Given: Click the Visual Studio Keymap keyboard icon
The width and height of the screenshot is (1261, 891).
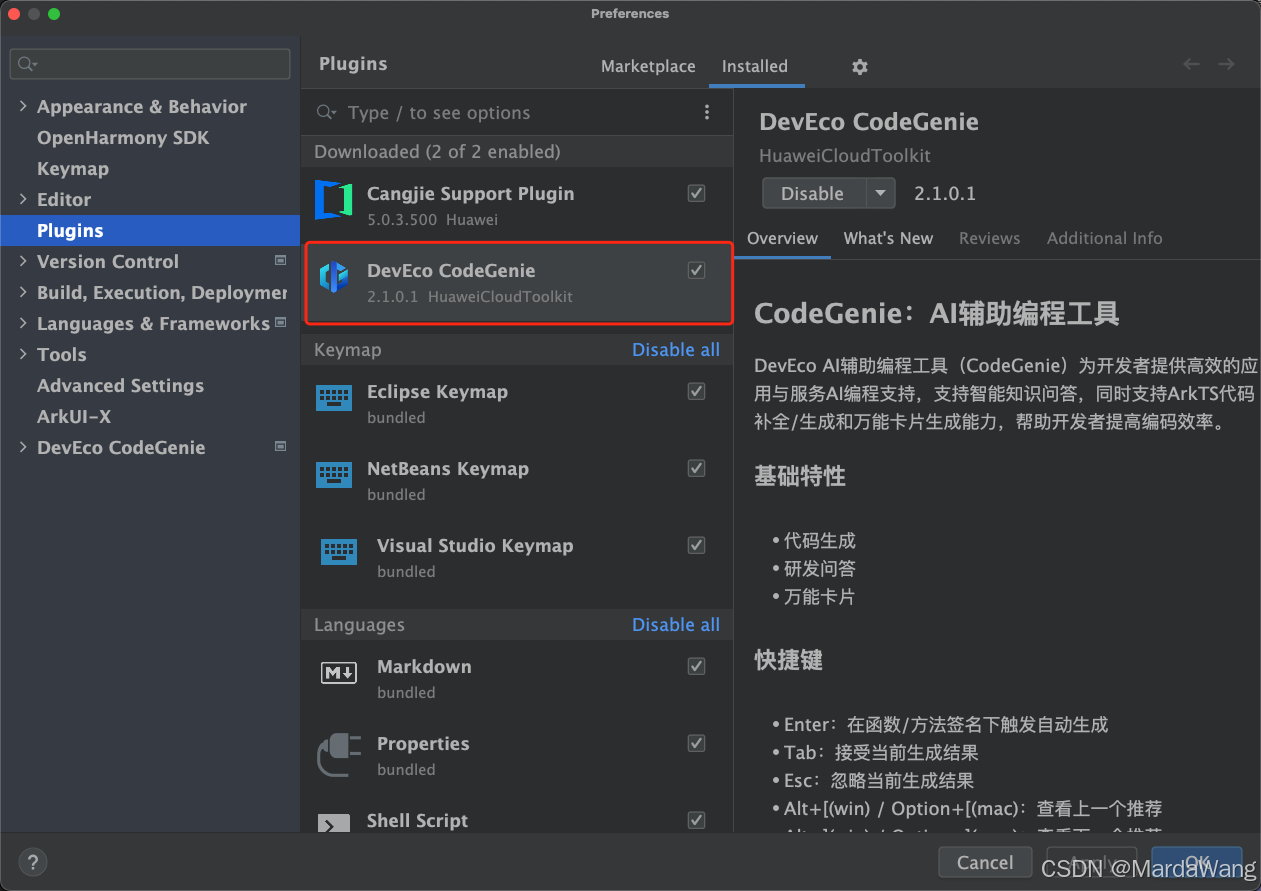Looking at the screenshot, I should tap(339, 552).
